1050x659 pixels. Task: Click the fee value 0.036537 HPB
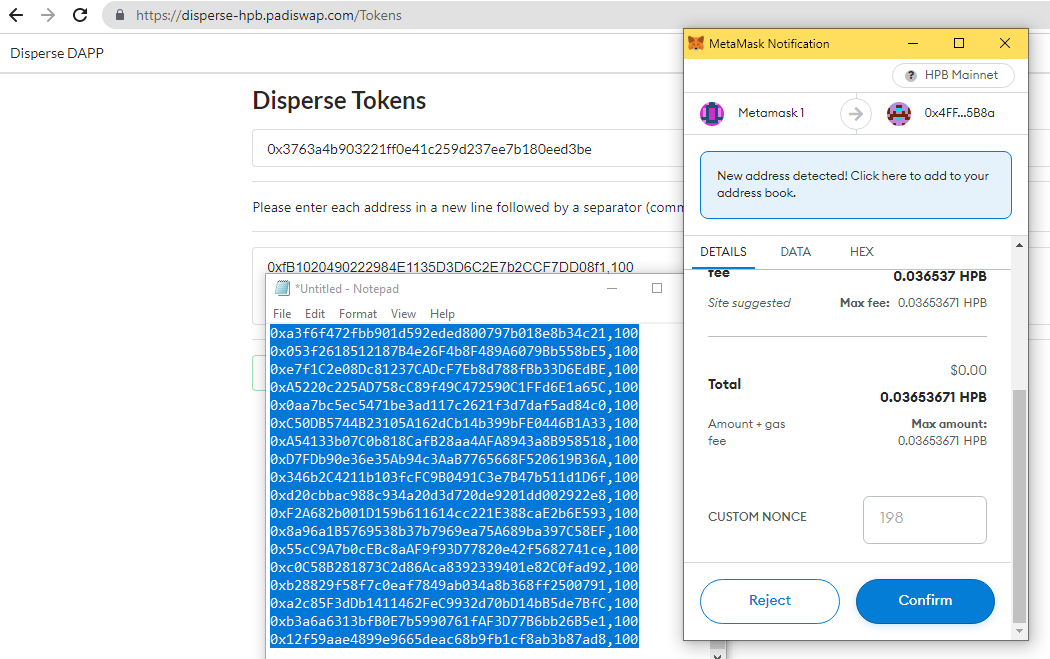(940, 276)
